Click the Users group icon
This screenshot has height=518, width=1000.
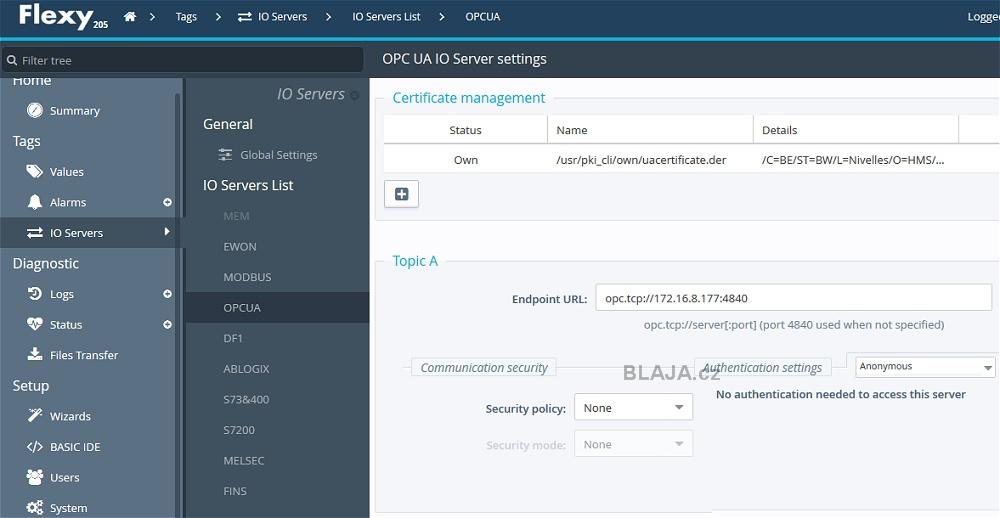click(x=34, y=477)
